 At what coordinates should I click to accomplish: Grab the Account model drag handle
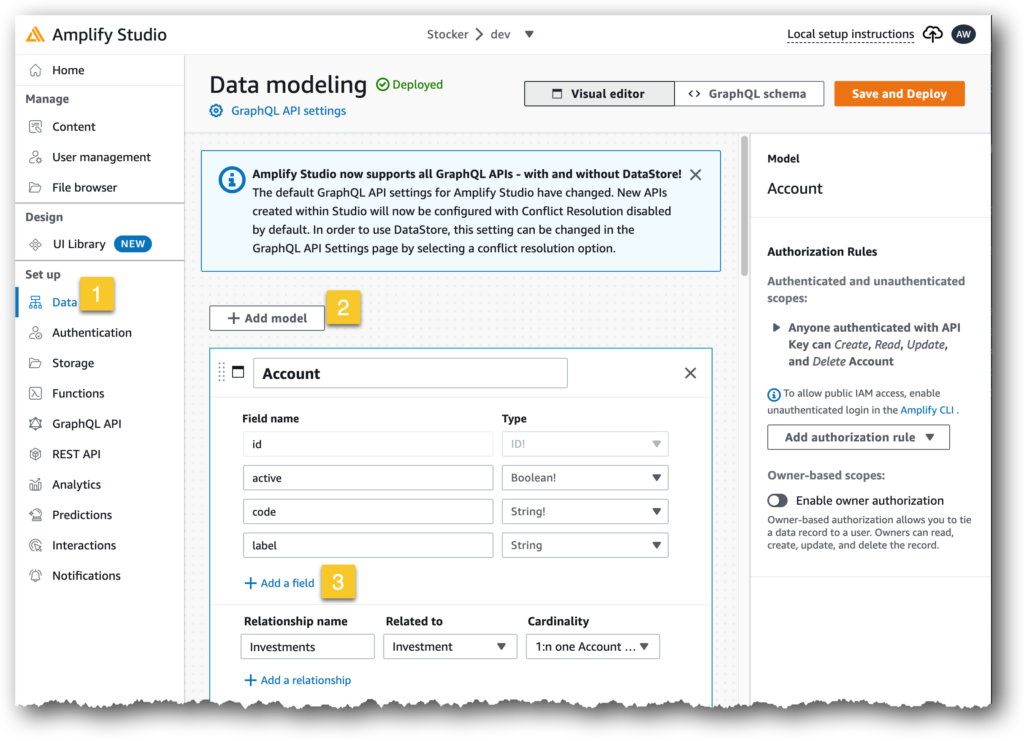click(x=222, y=373)
